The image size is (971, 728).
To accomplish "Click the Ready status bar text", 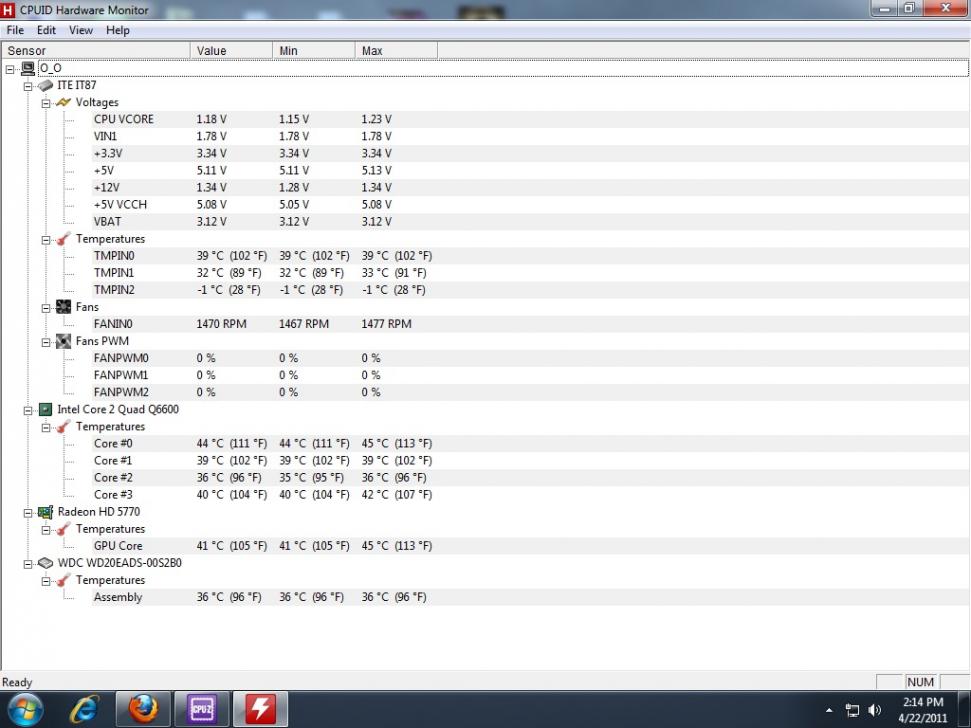I will 17,682.
